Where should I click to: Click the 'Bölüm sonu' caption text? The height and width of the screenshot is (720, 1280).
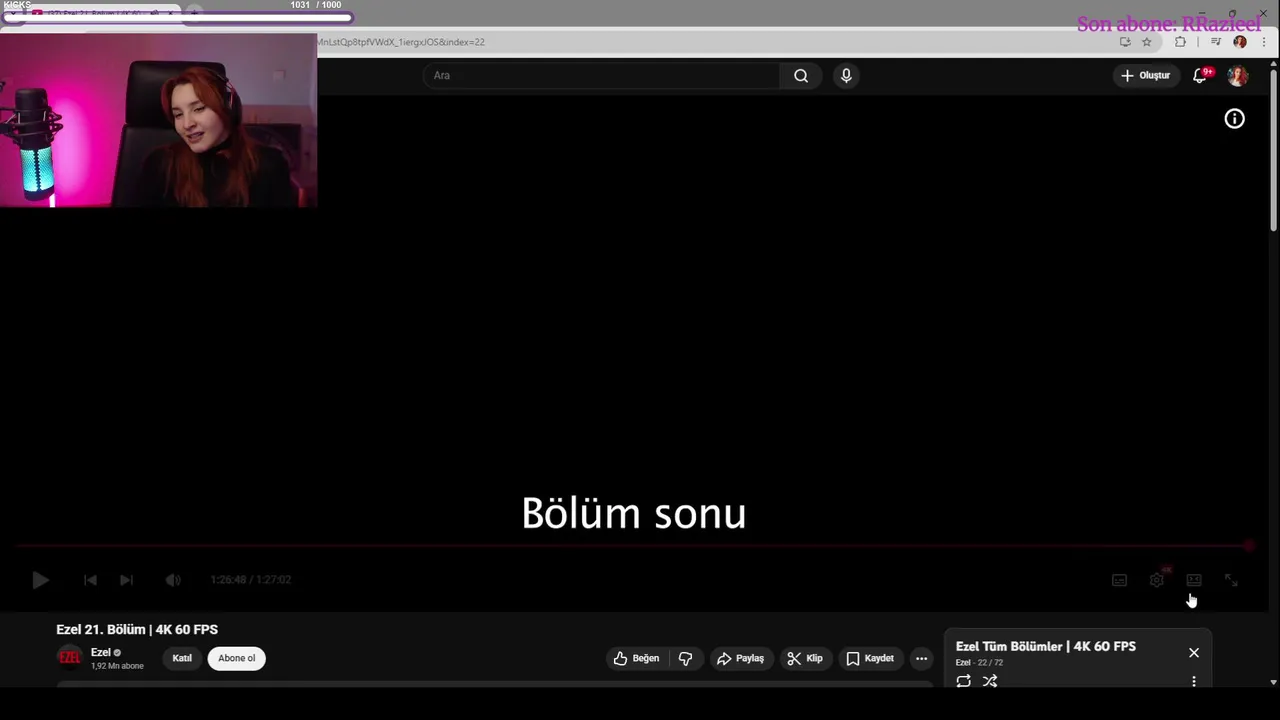634,513
